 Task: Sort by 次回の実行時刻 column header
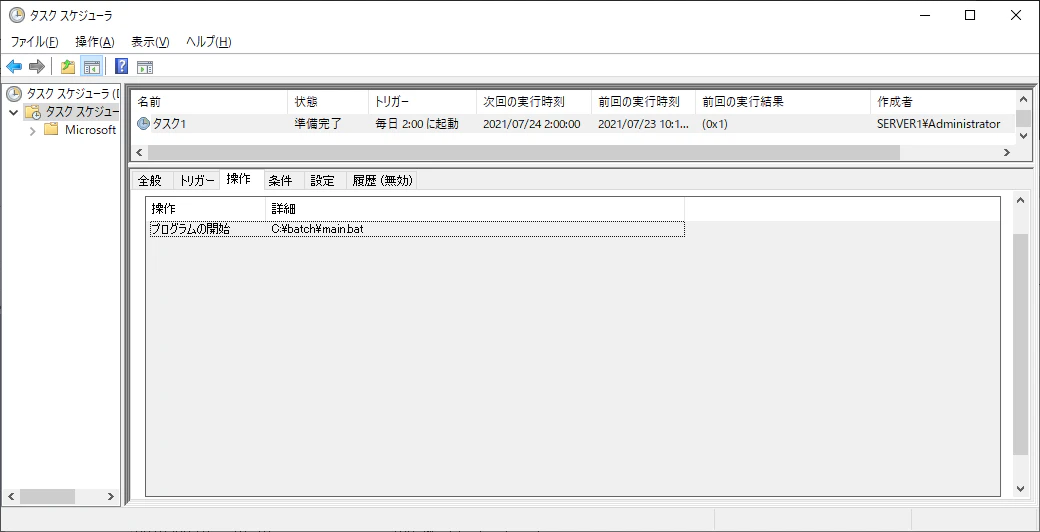point(534,102)
